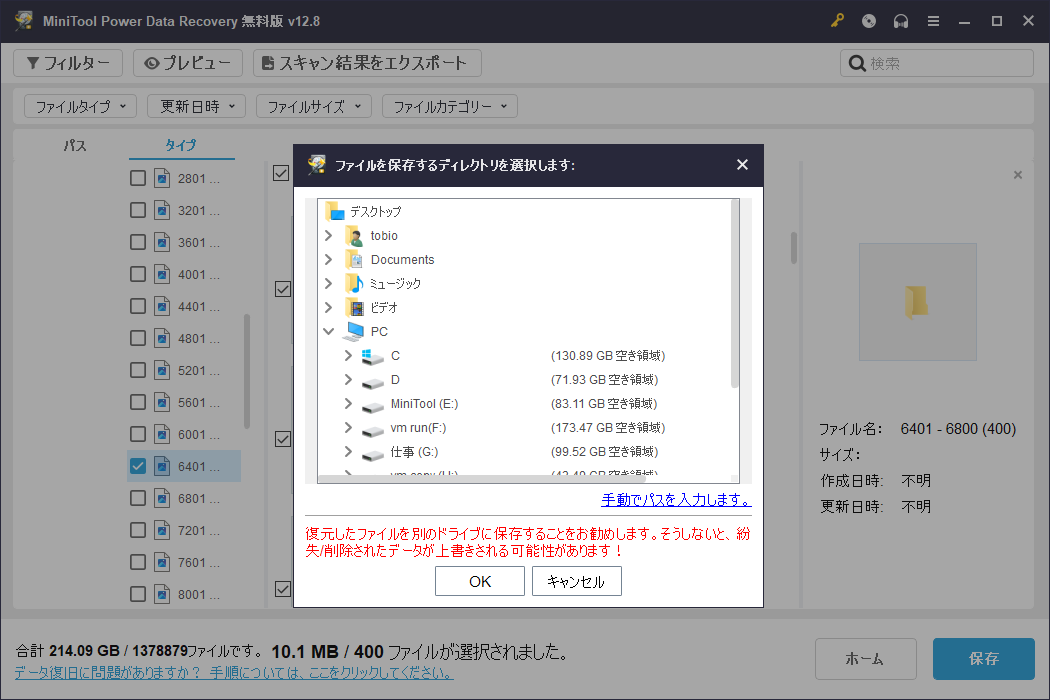Click the キャンセル button in the dialog
This screenshot has width=1050, height=700.
[x=577, y=580]
